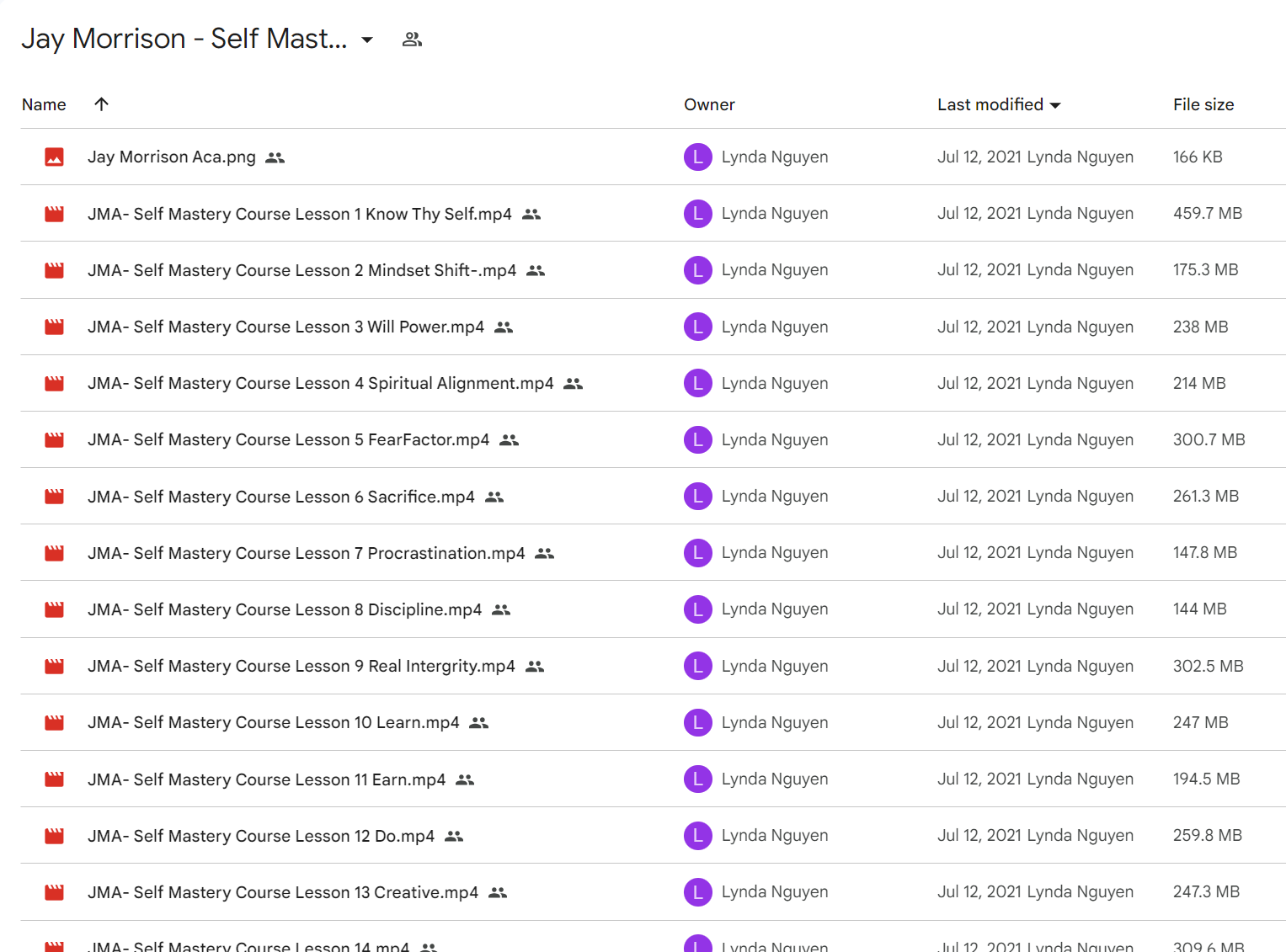Click the File size column header
This screenshot has height=952, width=1286.
(1203, 104)
